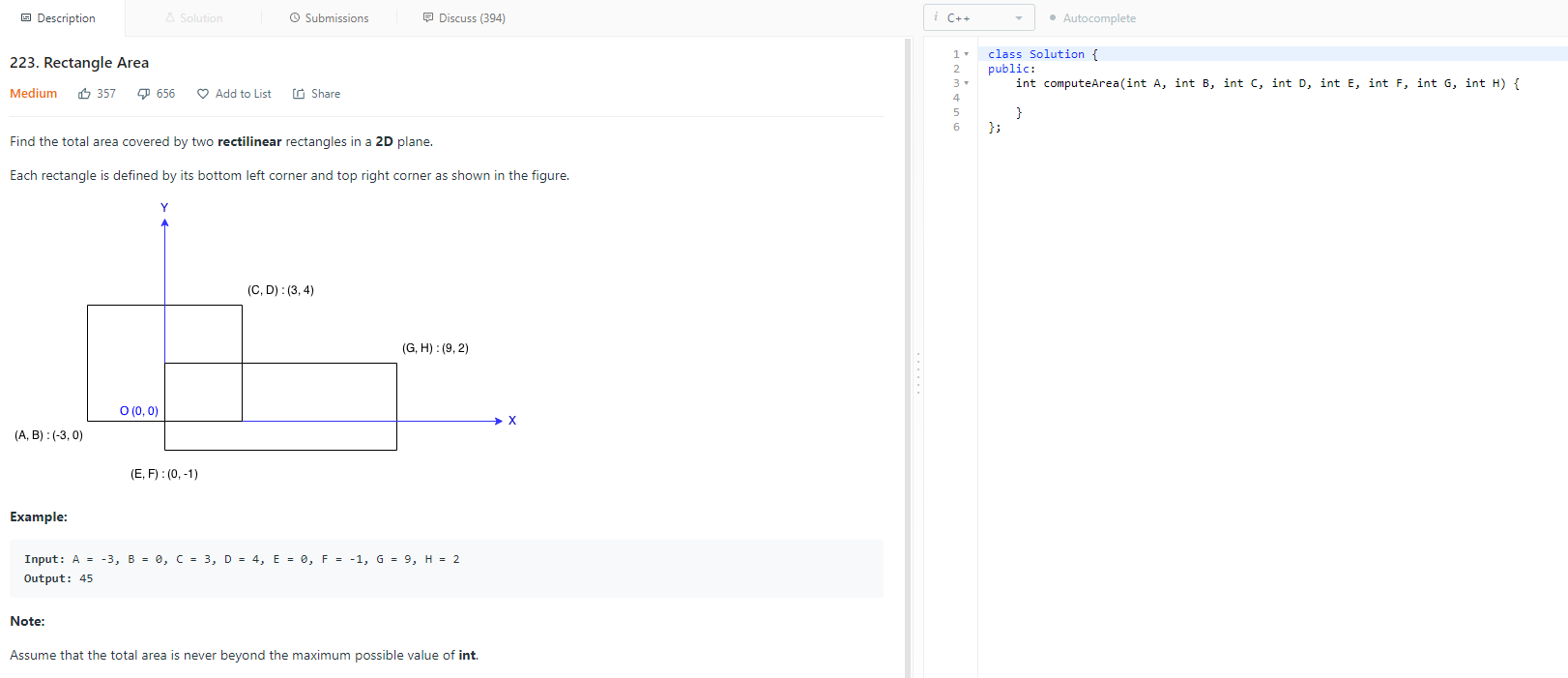1568x678 pixels.
Task: Click the 'Input: A = -3, B = 0' example line
Action: pyautogui.click(x=242, y=559)
